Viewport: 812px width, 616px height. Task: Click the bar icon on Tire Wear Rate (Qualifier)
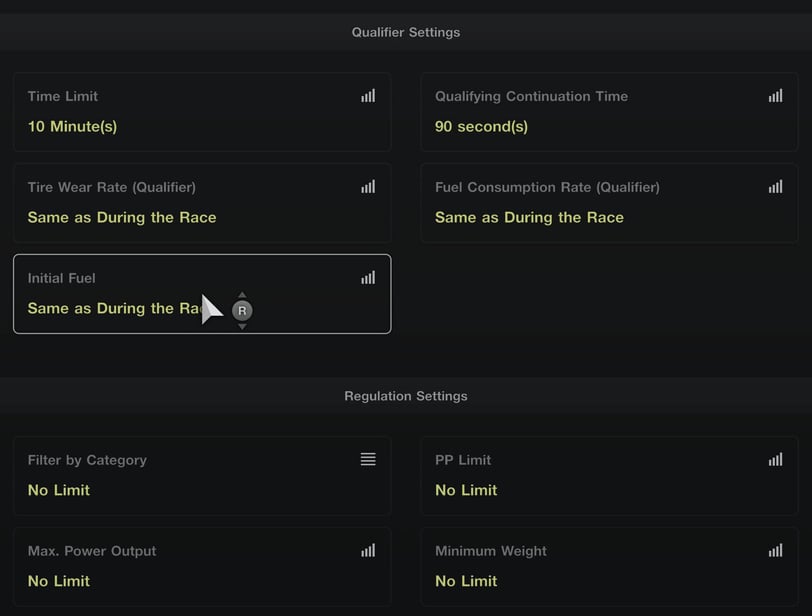368,187
